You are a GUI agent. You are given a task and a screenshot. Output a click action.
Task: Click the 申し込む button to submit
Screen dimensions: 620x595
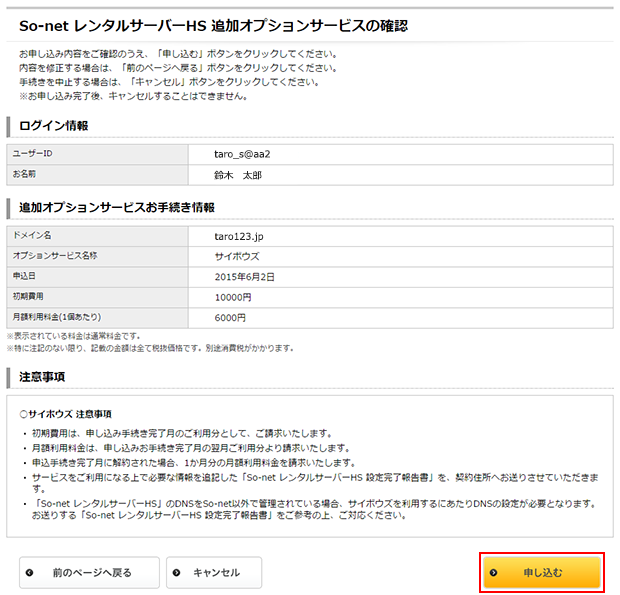click(x=542, y=573)
